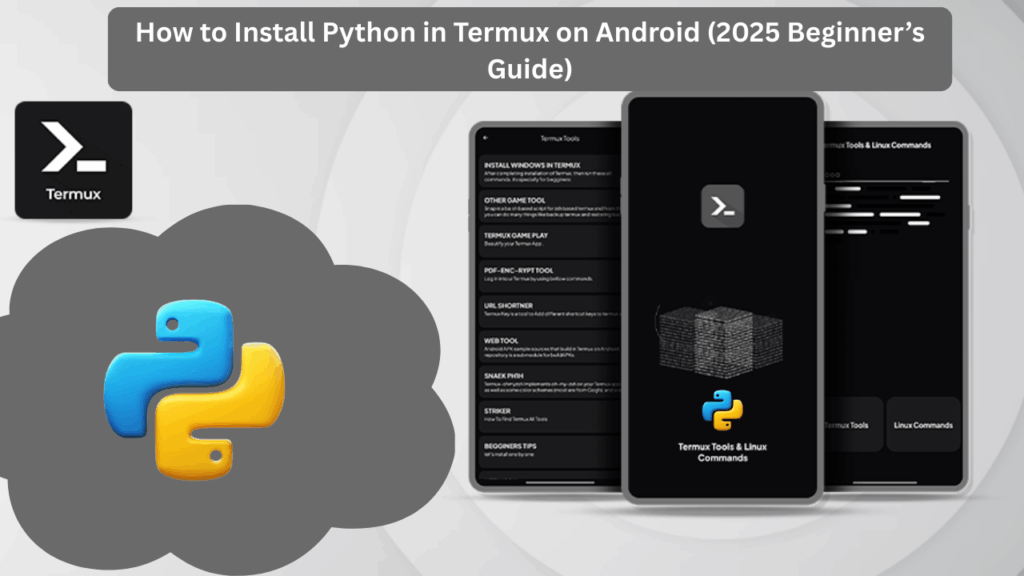Tap the Termux Tools button on right phone
This screenshot has height=576, width=1024.
tap(846, 424)
